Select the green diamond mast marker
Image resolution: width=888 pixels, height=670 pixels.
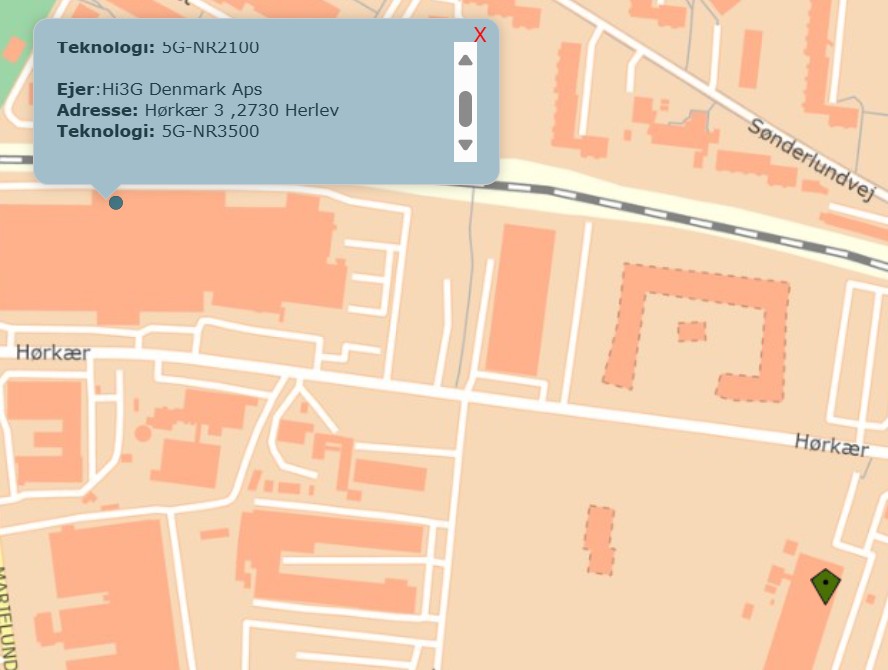[826, 586]
